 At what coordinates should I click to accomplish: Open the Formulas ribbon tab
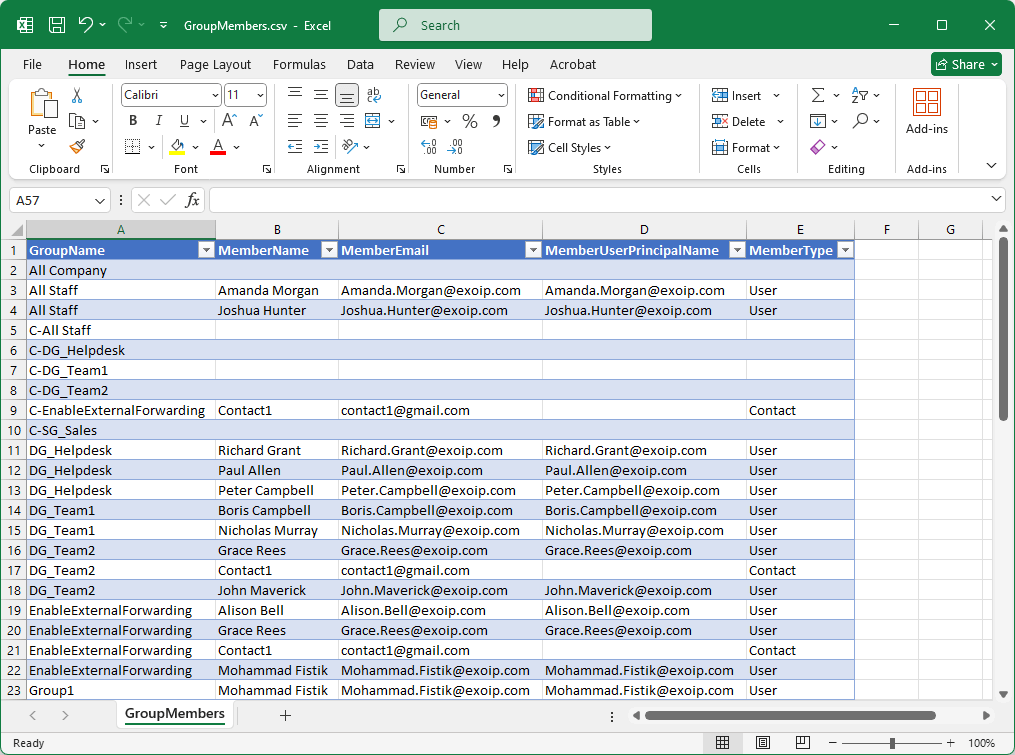[x=299, y=64]
